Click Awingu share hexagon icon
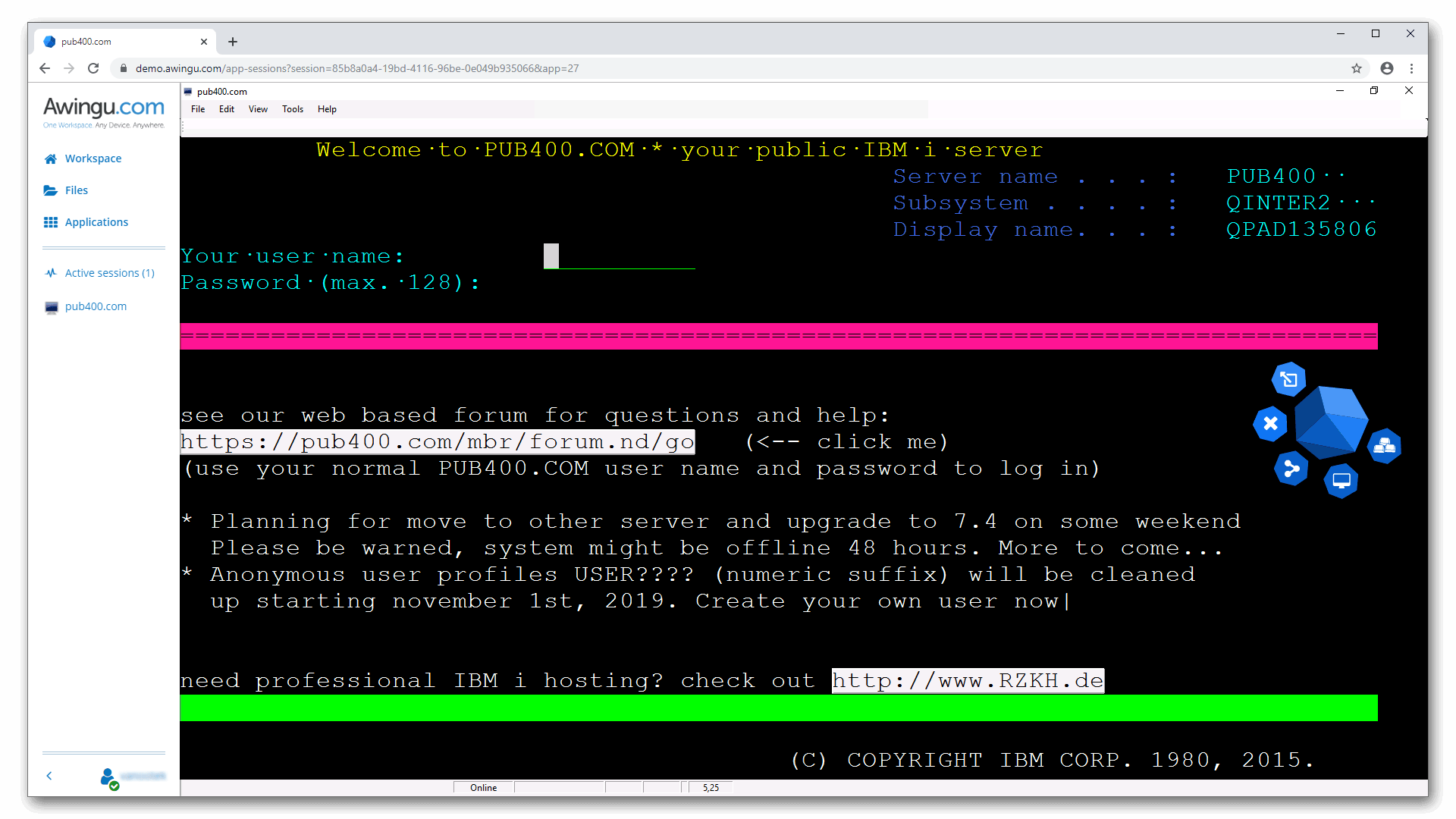The height and width of the screenshot is (819, 1456). (x=1291, y=469)
